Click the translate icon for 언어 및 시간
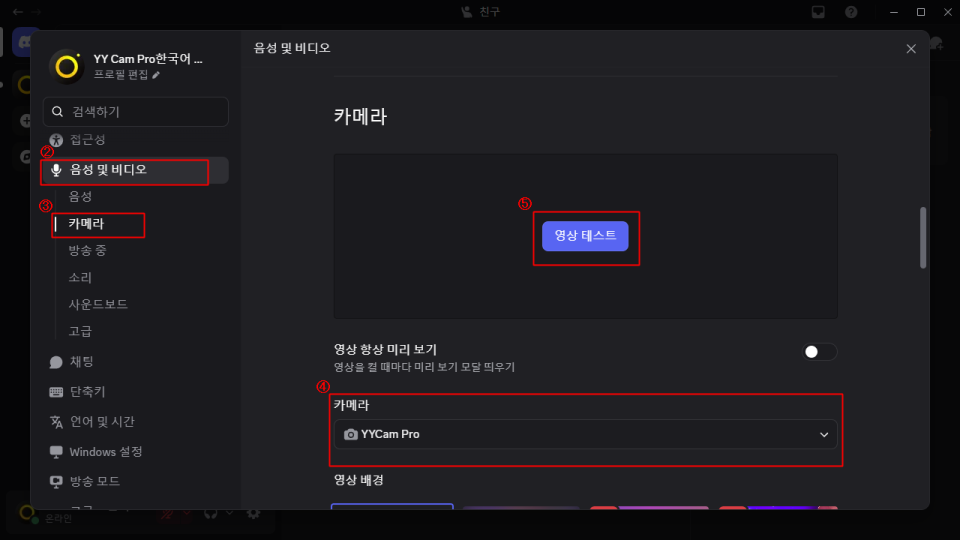Viewport: 960px width, 540px height. coord(56,422)
